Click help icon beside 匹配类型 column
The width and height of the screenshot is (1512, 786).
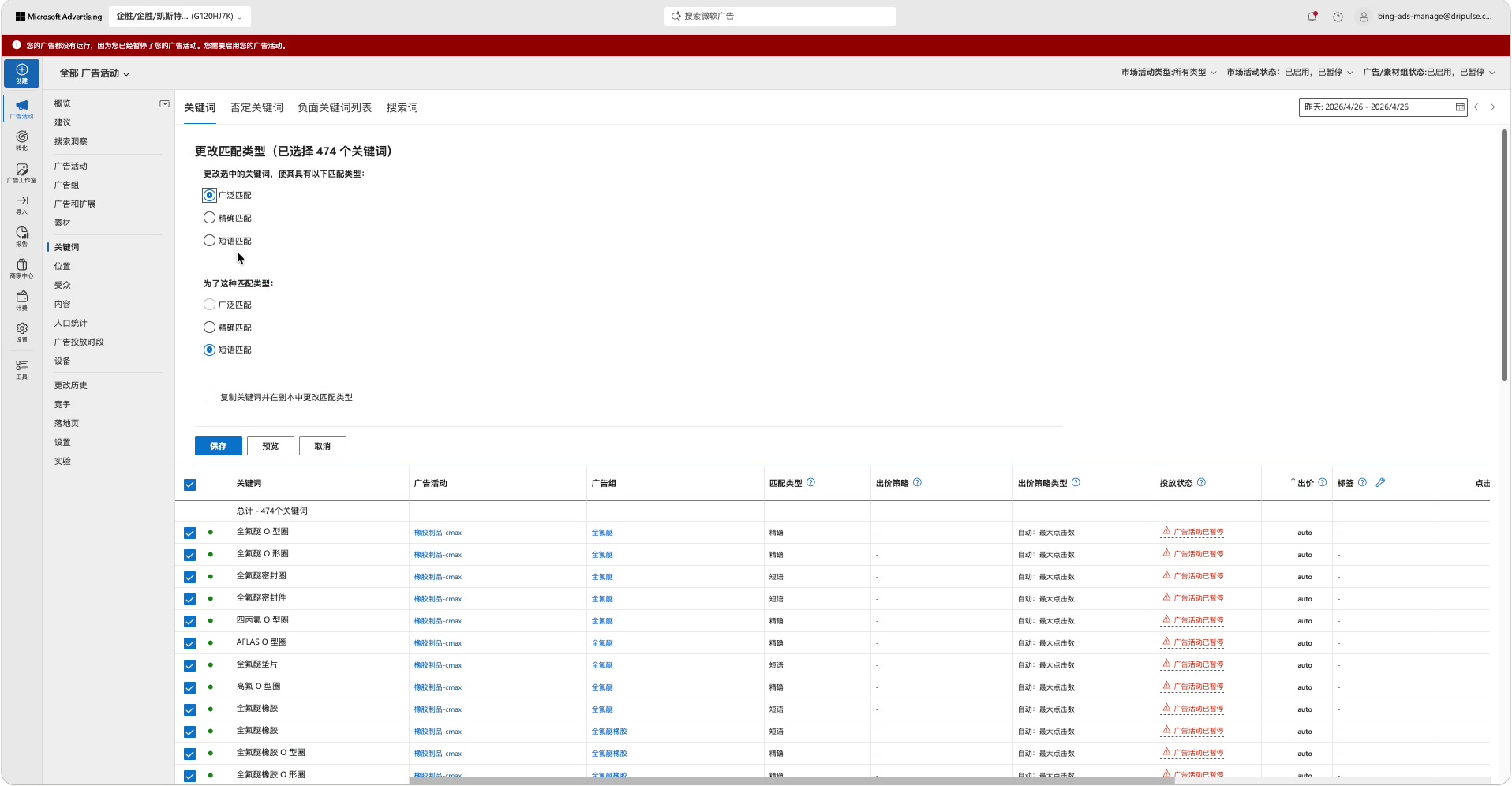click(810, 482)
